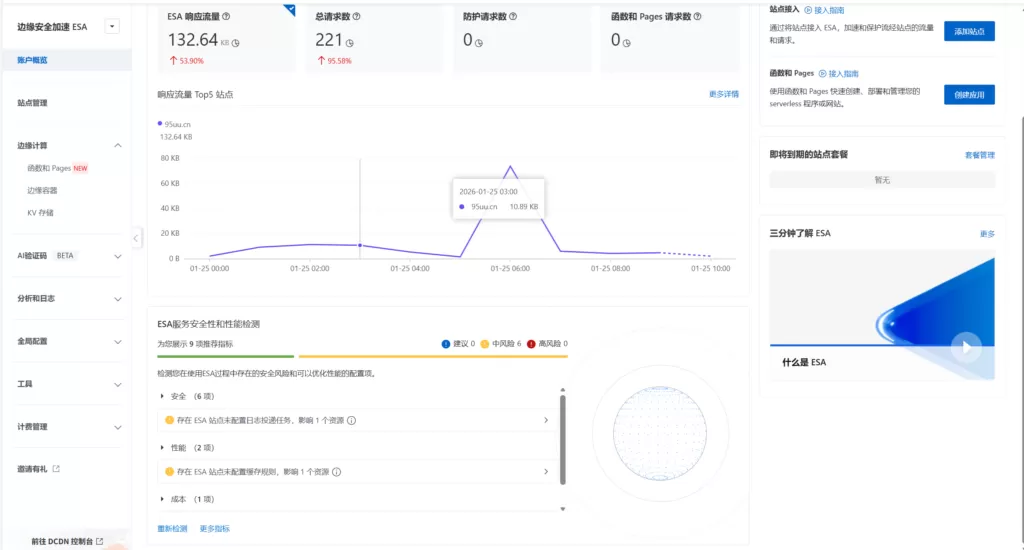Select 账户概览 in the sidebar
Image resolution: width=1024 pixels, height=550 pixels.
point(32,60)
